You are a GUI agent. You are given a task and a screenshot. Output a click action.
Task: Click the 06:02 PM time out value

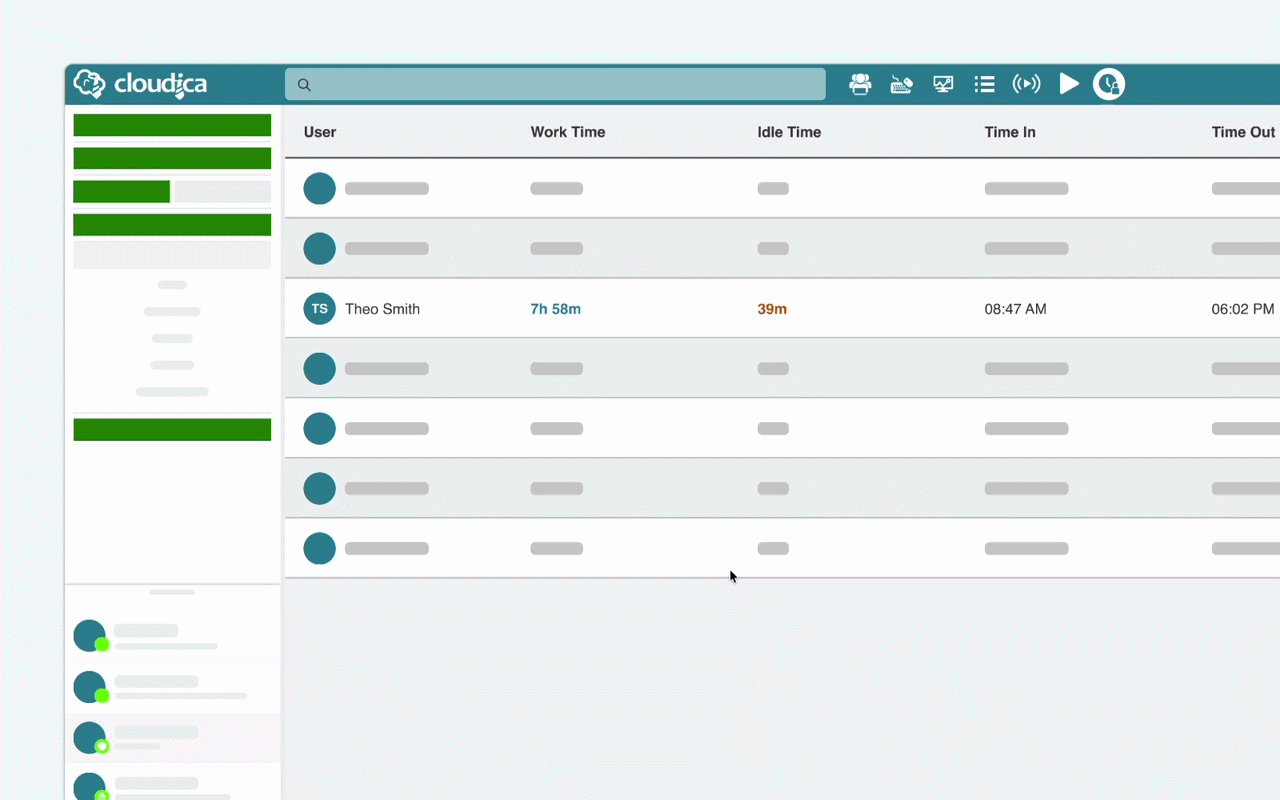coord(1243,309)
